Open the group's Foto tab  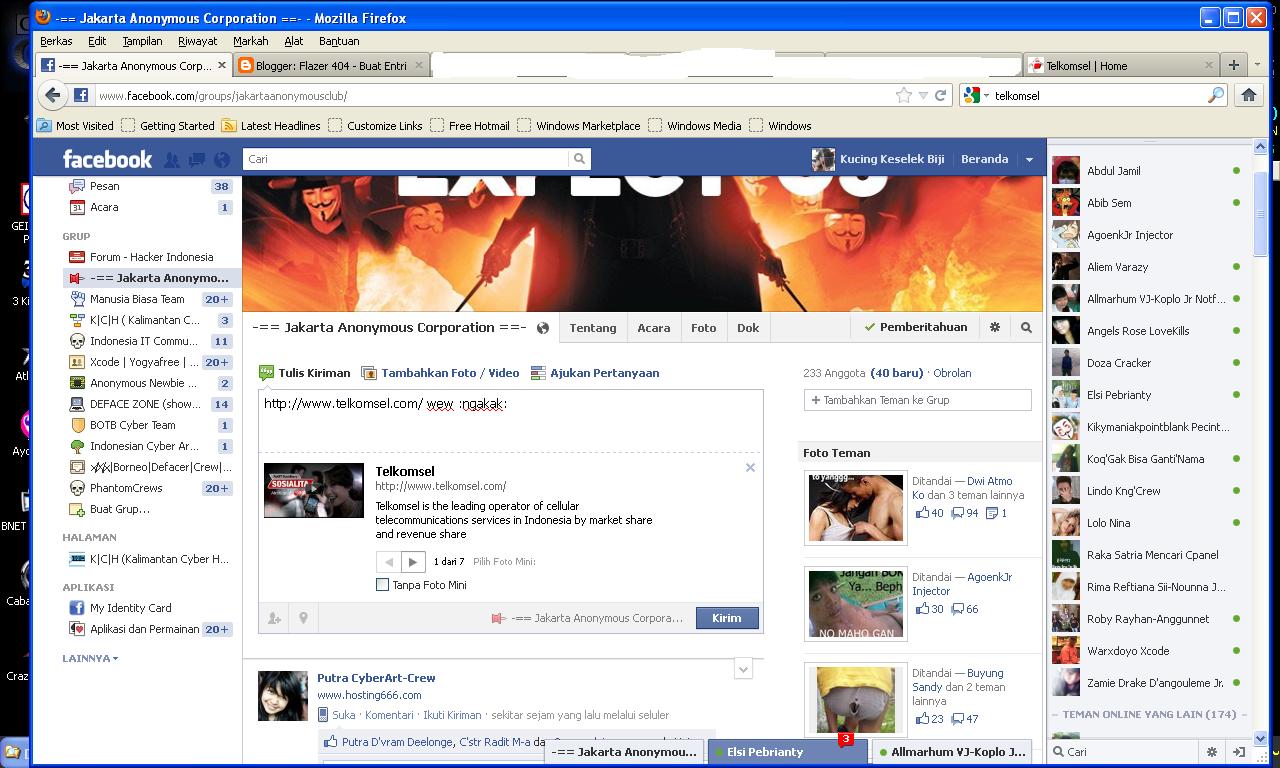[703, 327]
